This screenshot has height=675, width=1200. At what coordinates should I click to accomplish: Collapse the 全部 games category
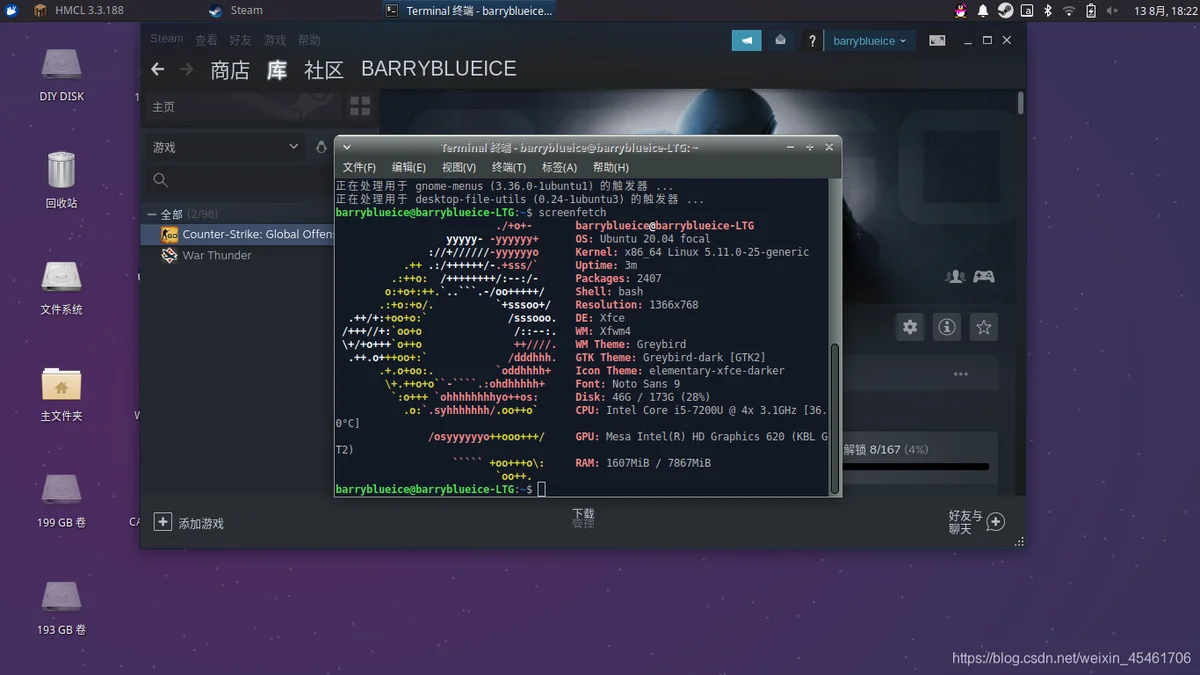point(152,214)
